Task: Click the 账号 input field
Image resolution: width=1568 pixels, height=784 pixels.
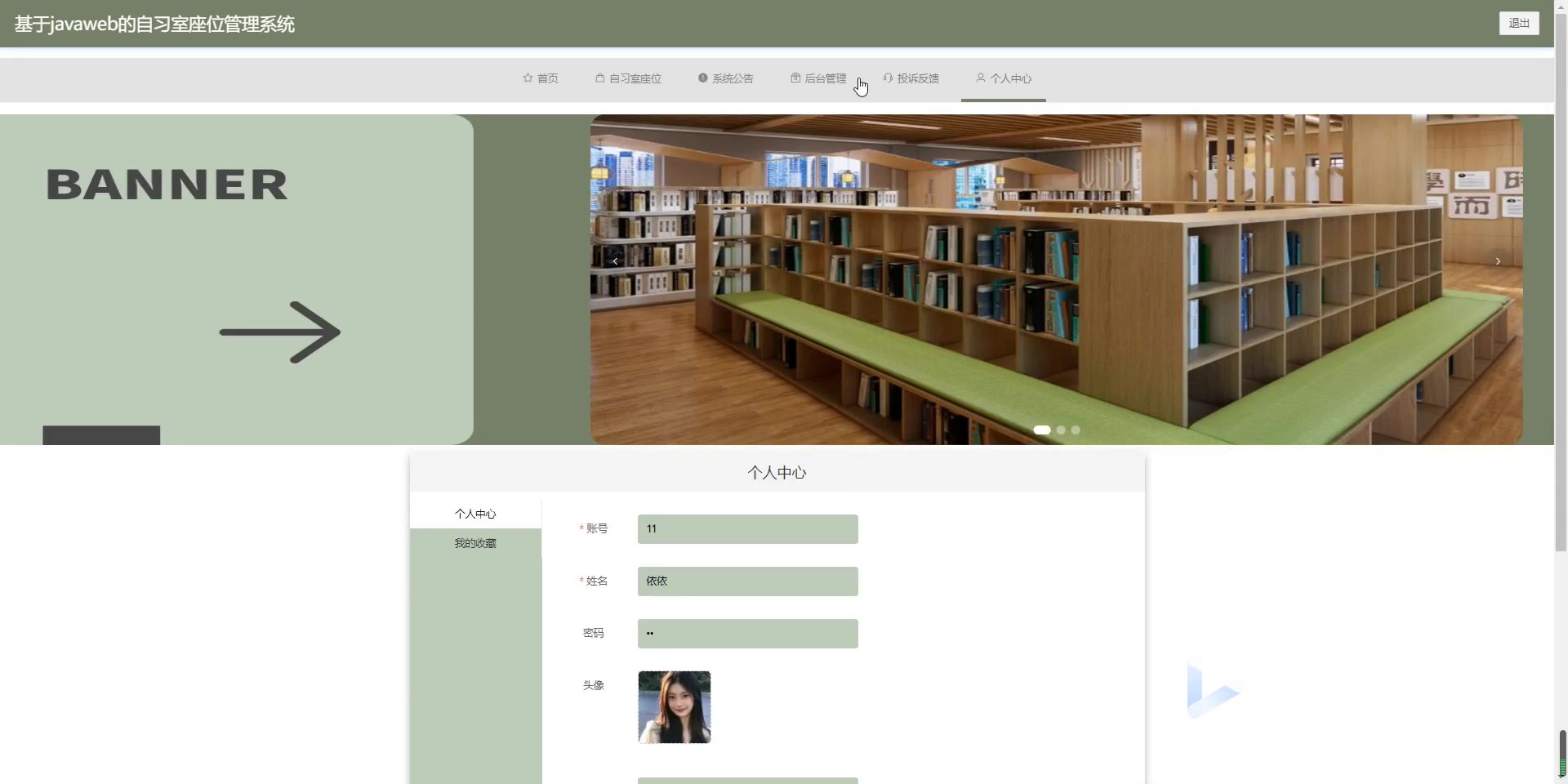Action: (x=747, y=529)
